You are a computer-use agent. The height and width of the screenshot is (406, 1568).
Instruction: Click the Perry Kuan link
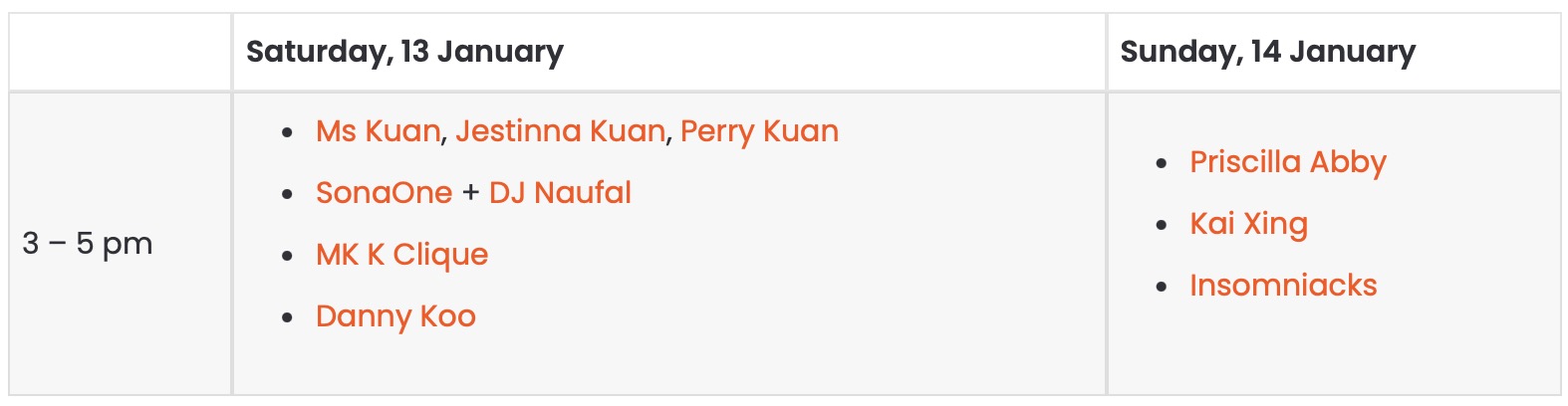pyautogui.click(x=759, y=131)
